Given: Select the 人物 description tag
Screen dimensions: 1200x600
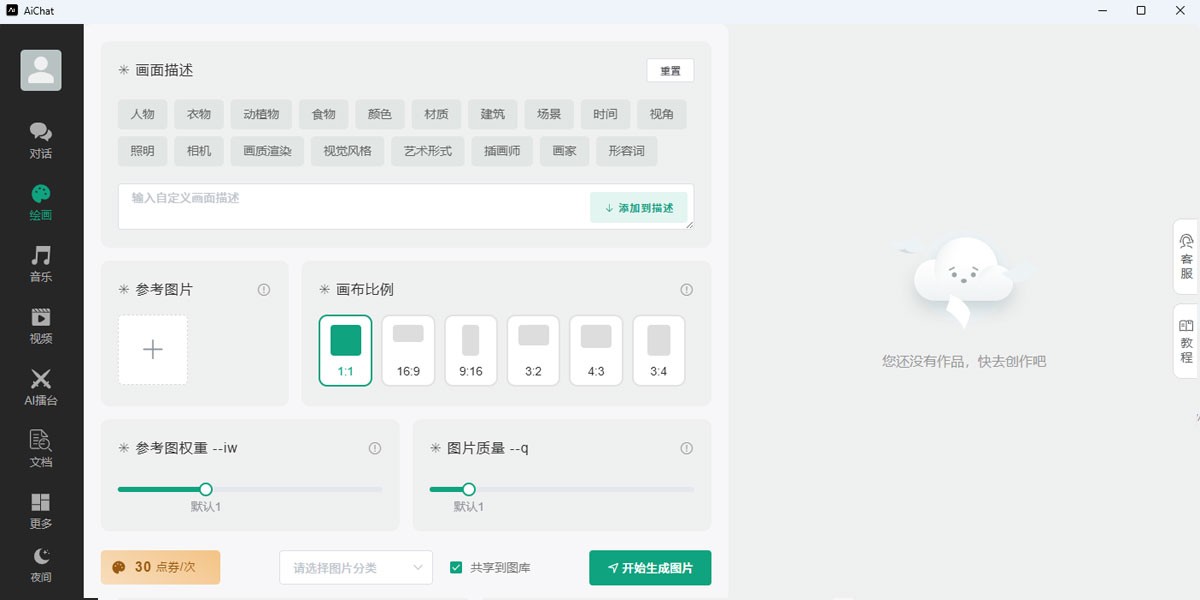Looking at the screenshot, I should (x=141, y=114).
